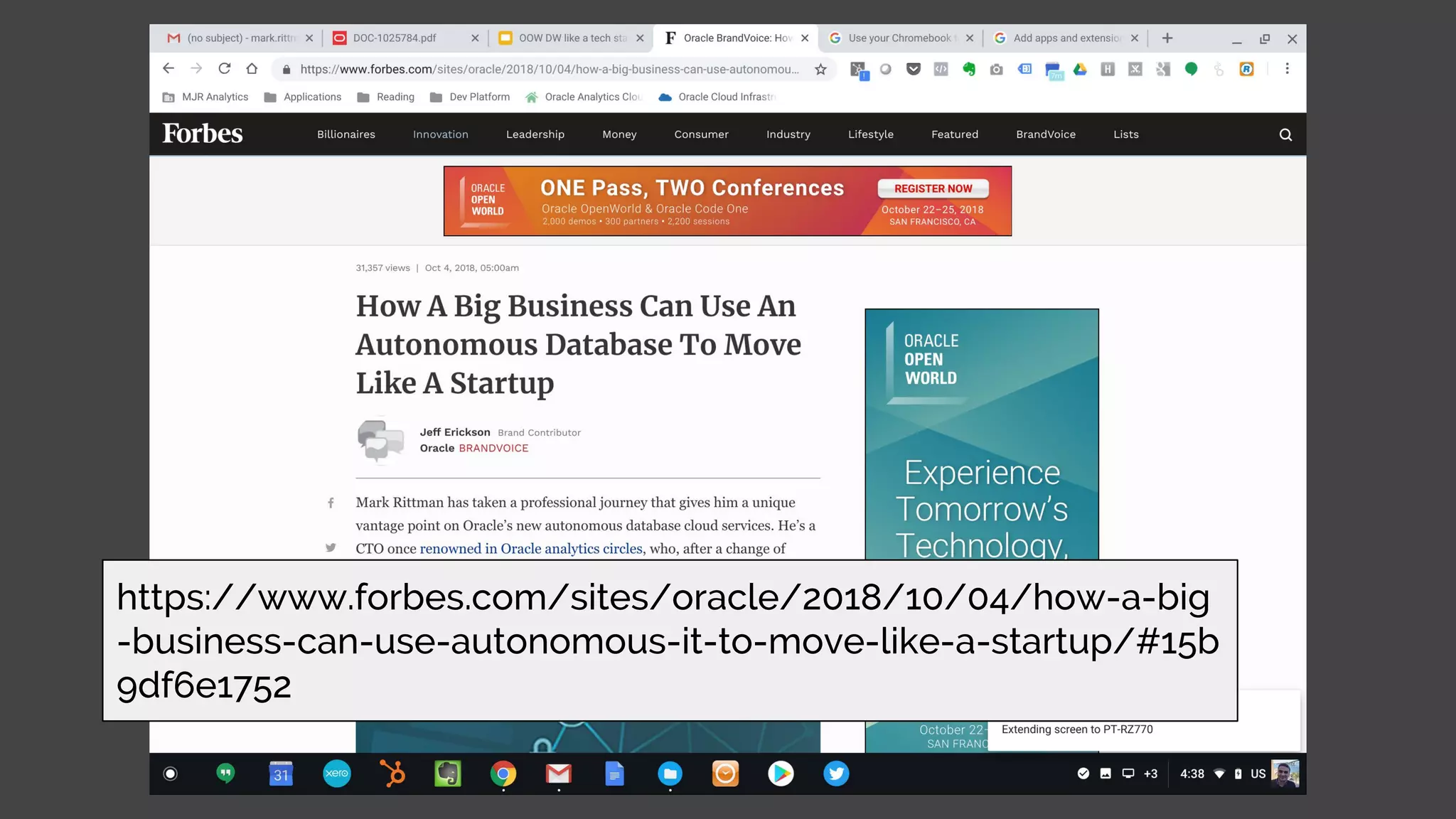Viewport: 1456px width, 819px height.
Task: Launch Evernote from the shelf
Action: (448, 773)
